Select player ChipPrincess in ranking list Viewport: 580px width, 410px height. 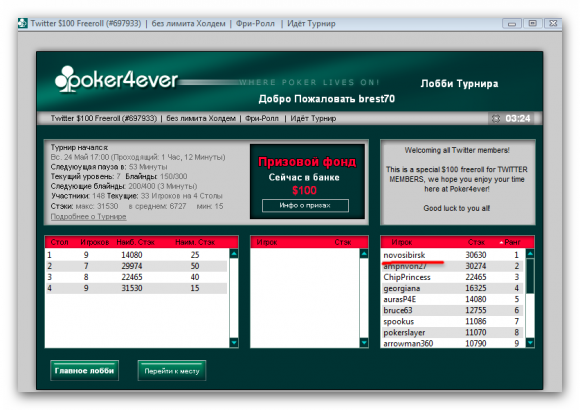[x=452, y=277]
